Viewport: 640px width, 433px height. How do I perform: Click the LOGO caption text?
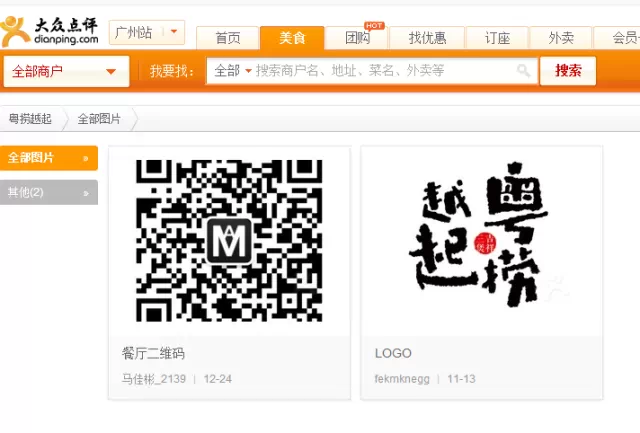pyautogui.click(x=393, y=353)
